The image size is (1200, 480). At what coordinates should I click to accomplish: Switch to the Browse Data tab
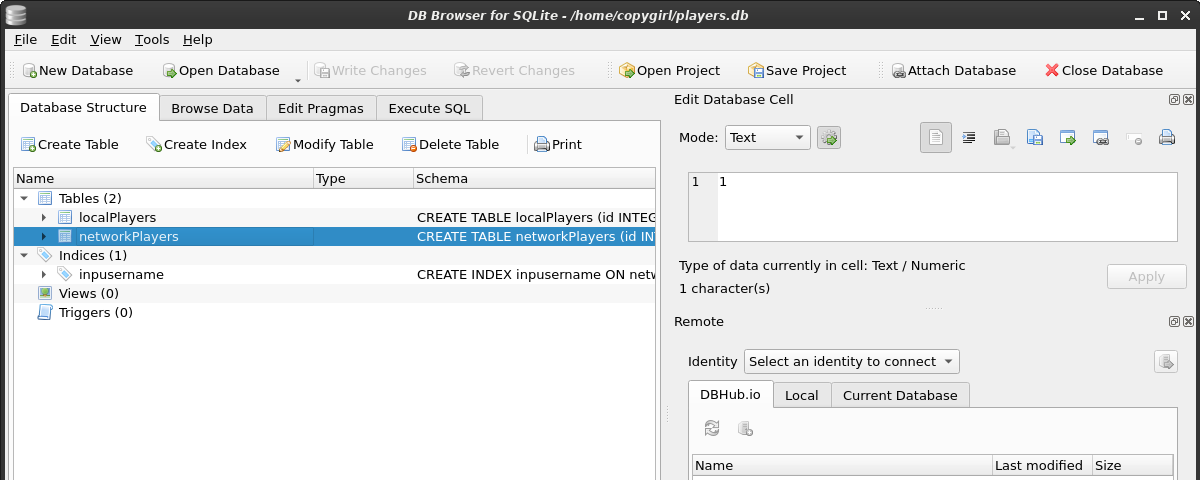tap(212, 109)
